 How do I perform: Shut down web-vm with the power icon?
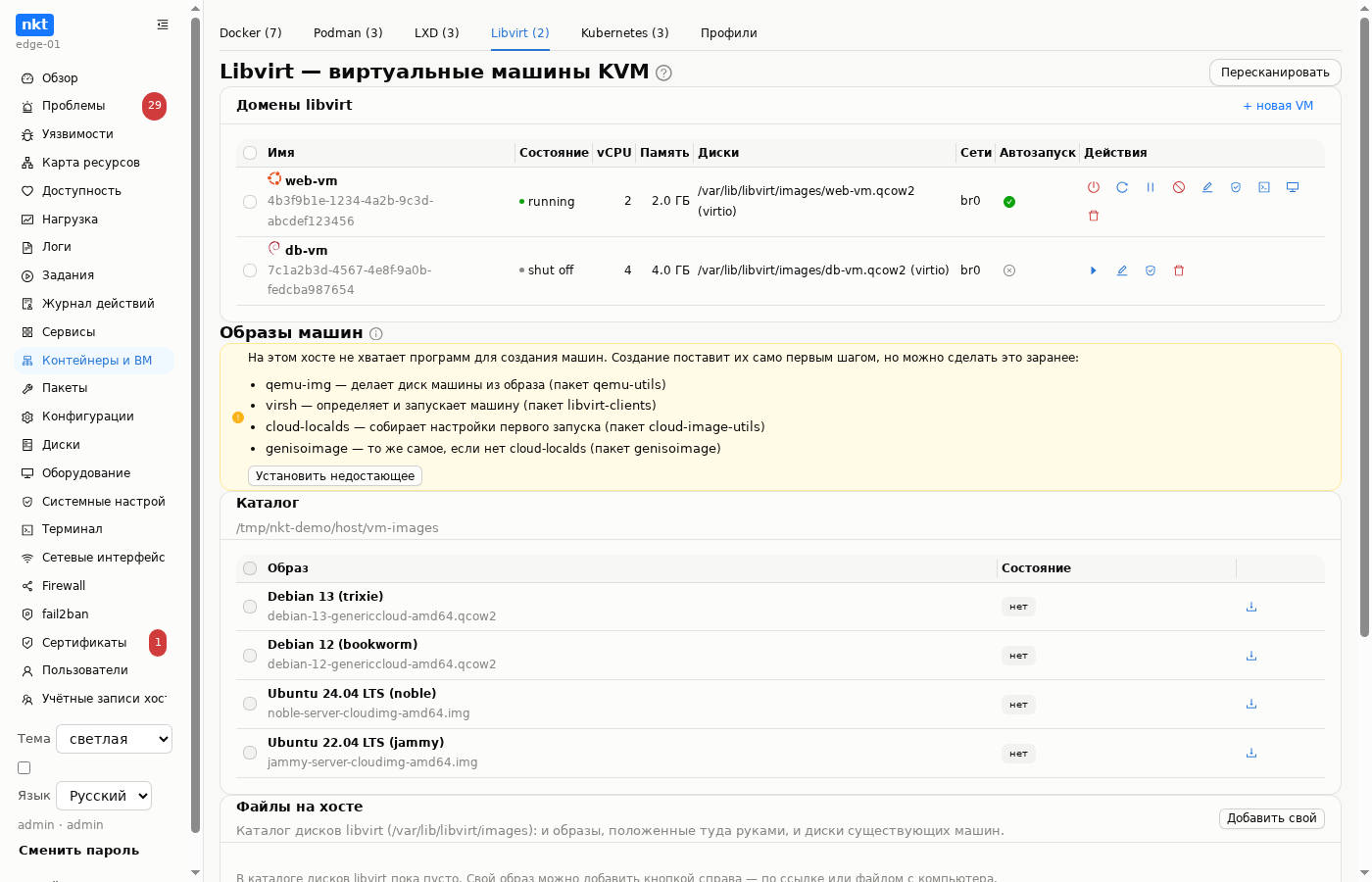tap(1094, 187)
